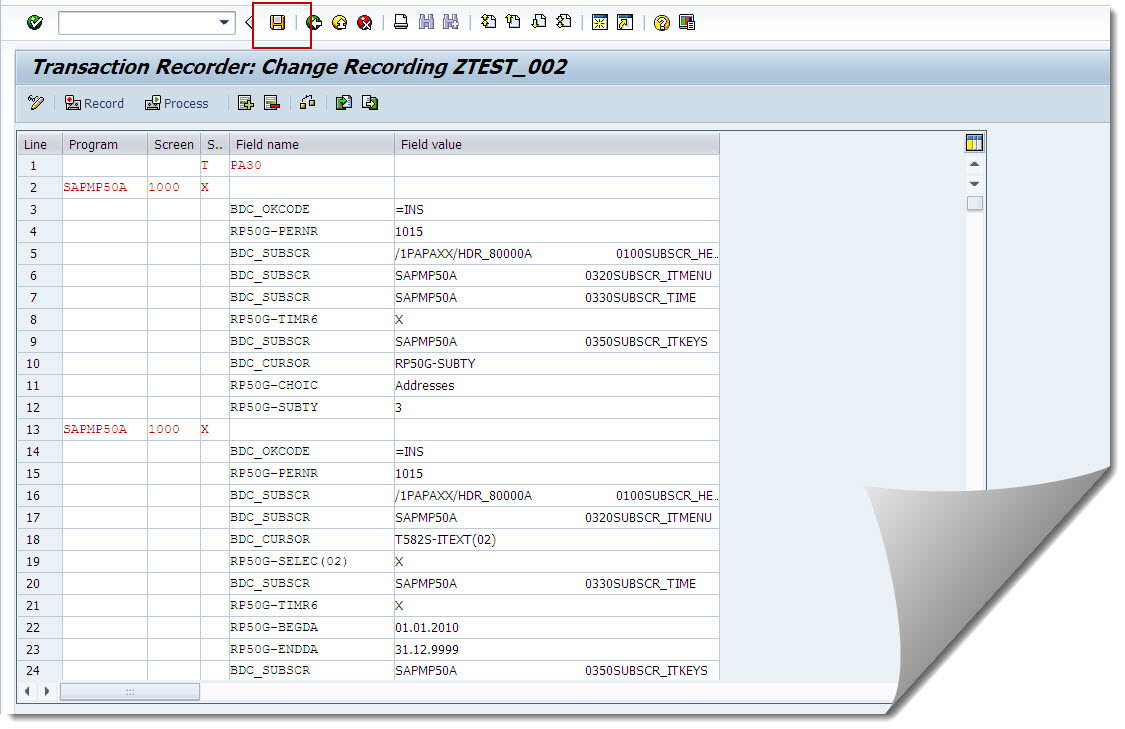
Task: Export the recording with the export icon
Action: (x=369, y=103)
